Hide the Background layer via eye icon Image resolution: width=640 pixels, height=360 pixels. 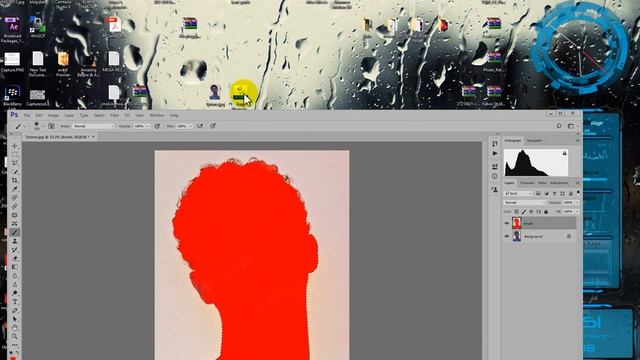pyautogui.click(x=507, y=236)
